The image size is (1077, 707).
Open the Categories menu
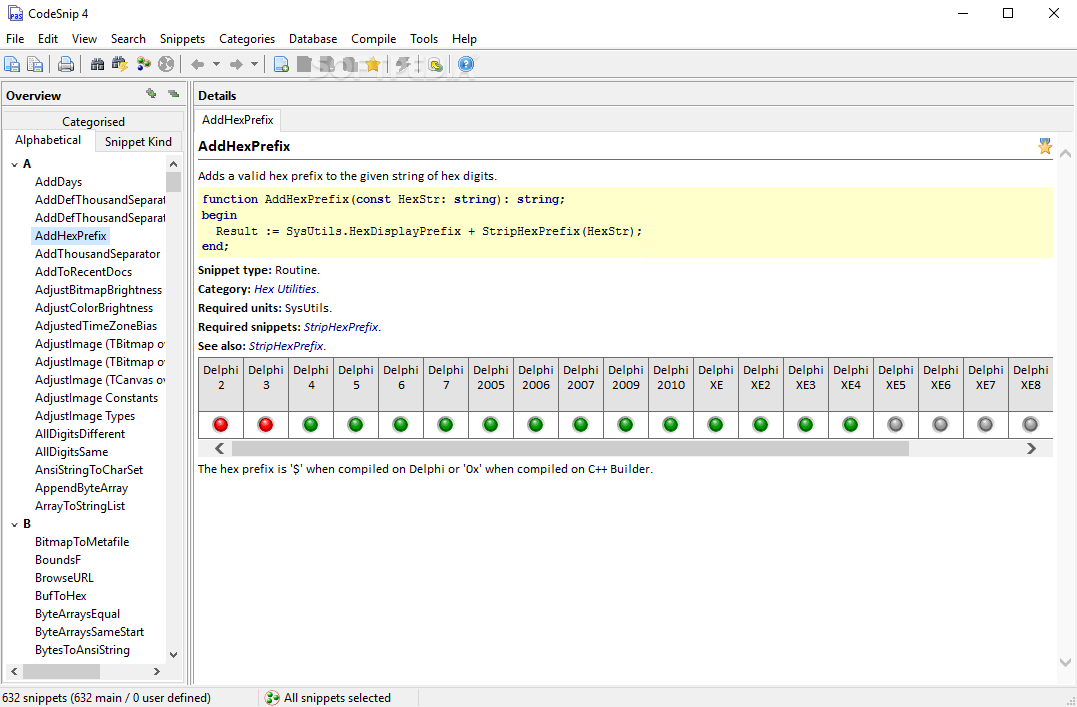(247, 39)
